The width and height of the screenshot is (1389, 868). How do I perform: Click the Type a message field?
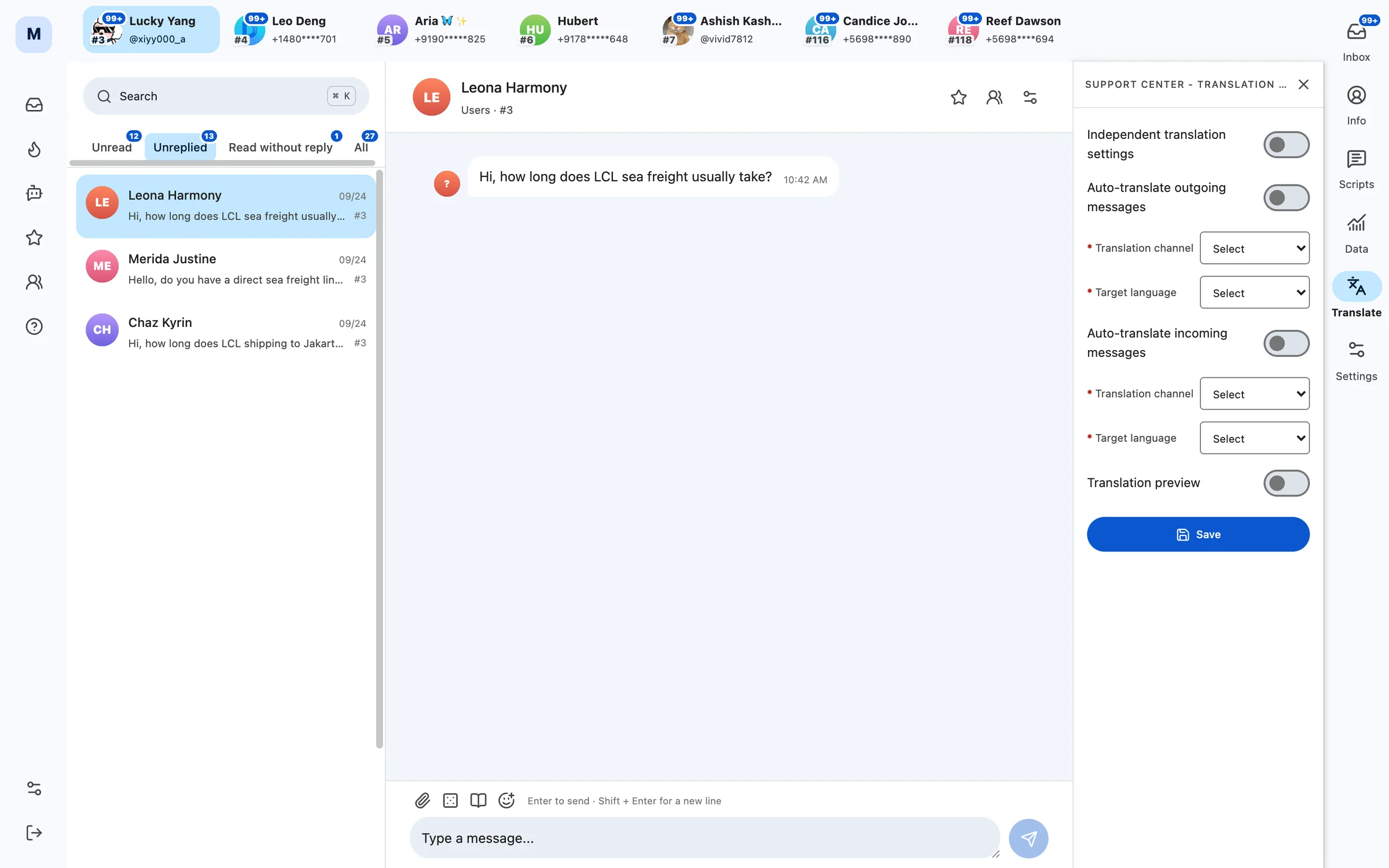pyautogui.click(x=704, y=838)
